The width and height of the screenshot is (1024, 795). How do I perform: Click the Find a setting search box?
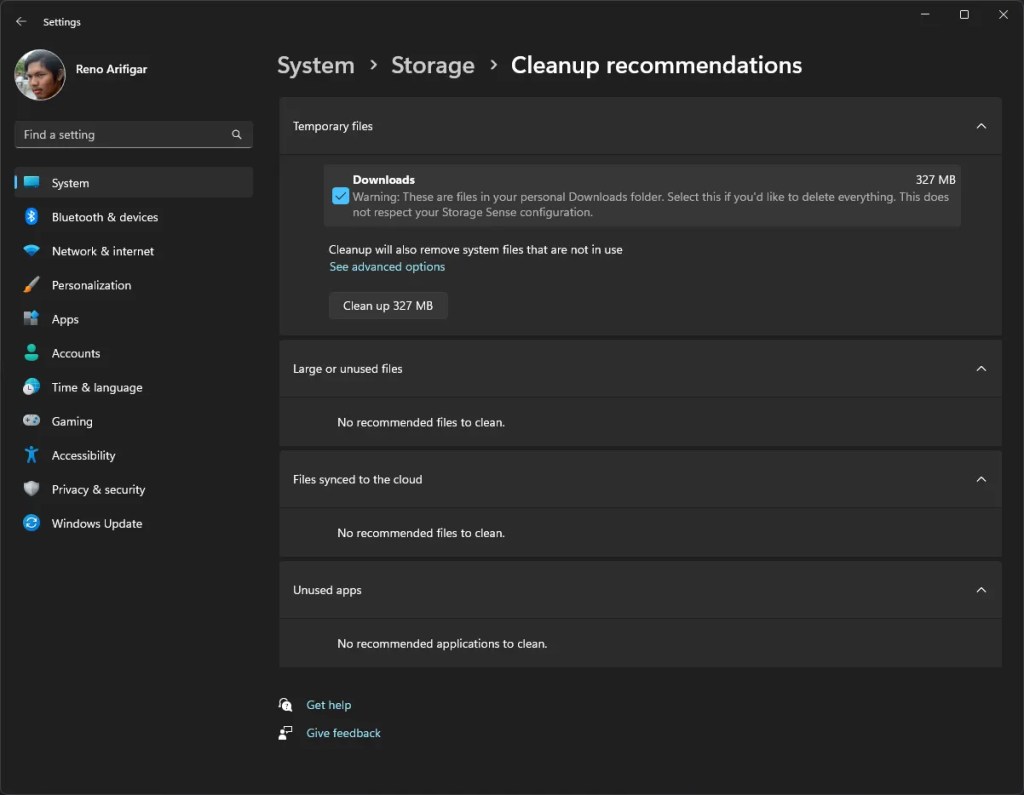click(x=133, y=134)
